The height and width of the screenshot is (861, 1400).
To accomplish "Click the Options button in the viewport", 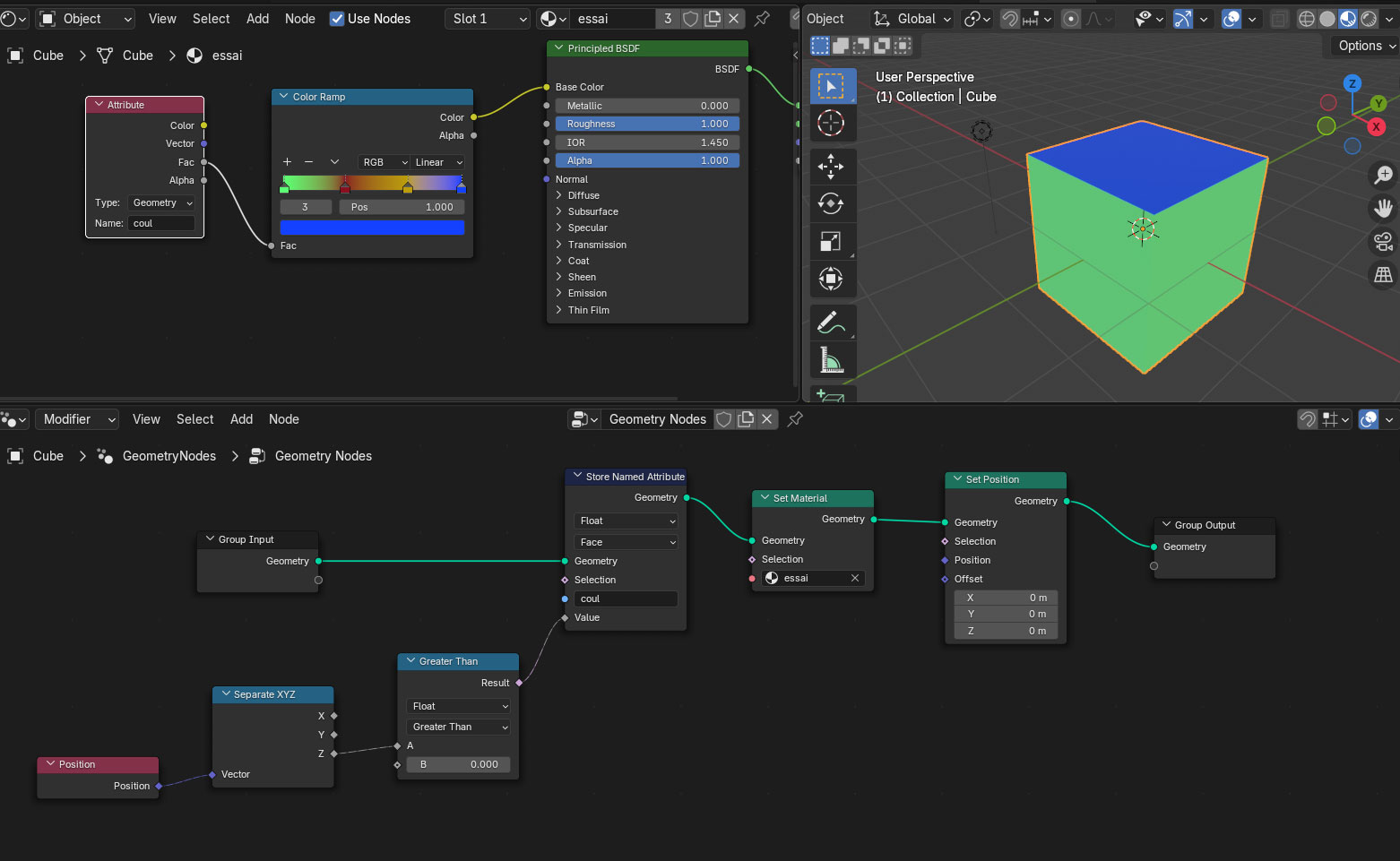I will tap(1365, 46).
